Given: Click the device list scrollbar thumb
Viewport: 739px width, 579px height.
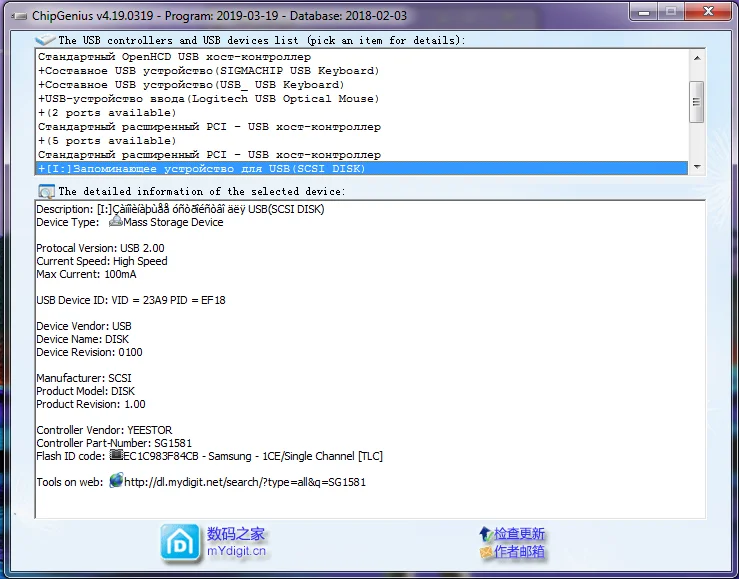Looking at the screenshot, I should (x=697, y=102).
